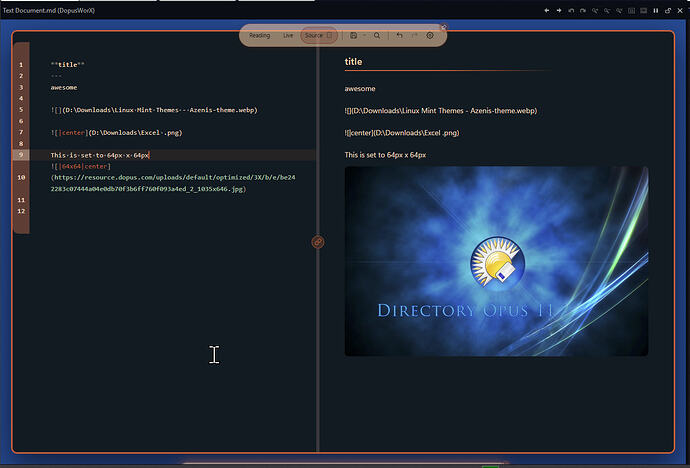
Task: Go to next file with right arrow
Action: [559, 10]
